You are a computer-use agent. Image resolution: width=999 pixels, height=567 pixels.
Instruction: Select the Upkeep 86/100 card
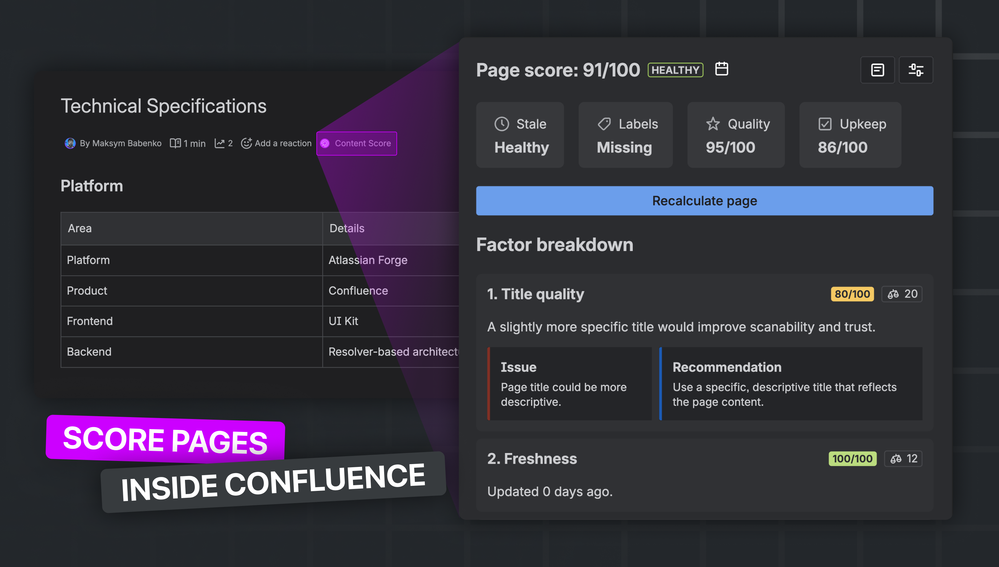(x=851, y=135)
